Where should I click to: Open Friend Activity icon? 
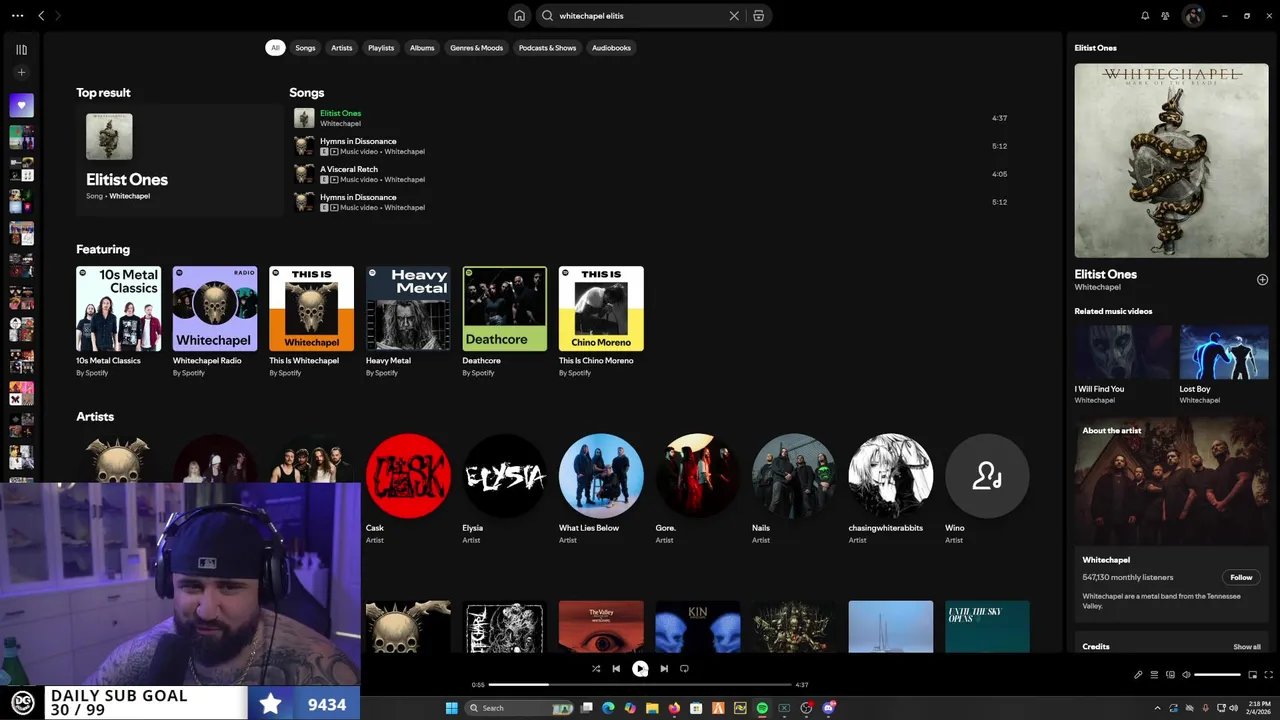pos(1166,16)
